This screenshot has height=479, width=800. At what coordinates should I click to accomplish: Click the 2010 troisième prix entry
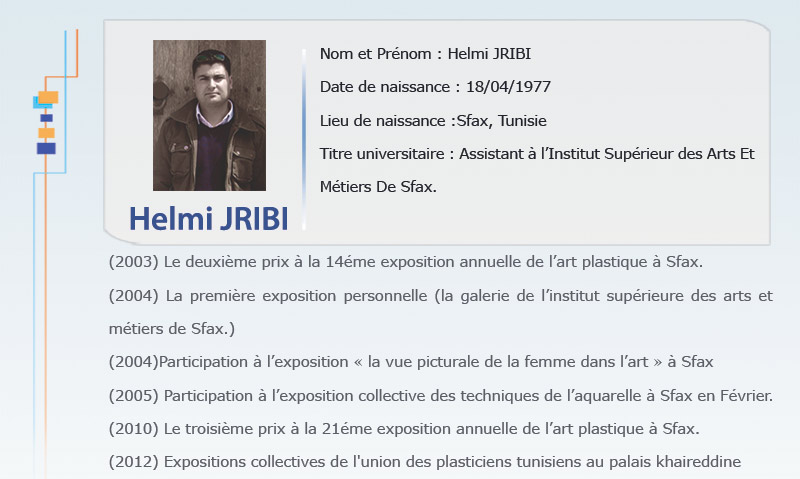pos(403,429)
